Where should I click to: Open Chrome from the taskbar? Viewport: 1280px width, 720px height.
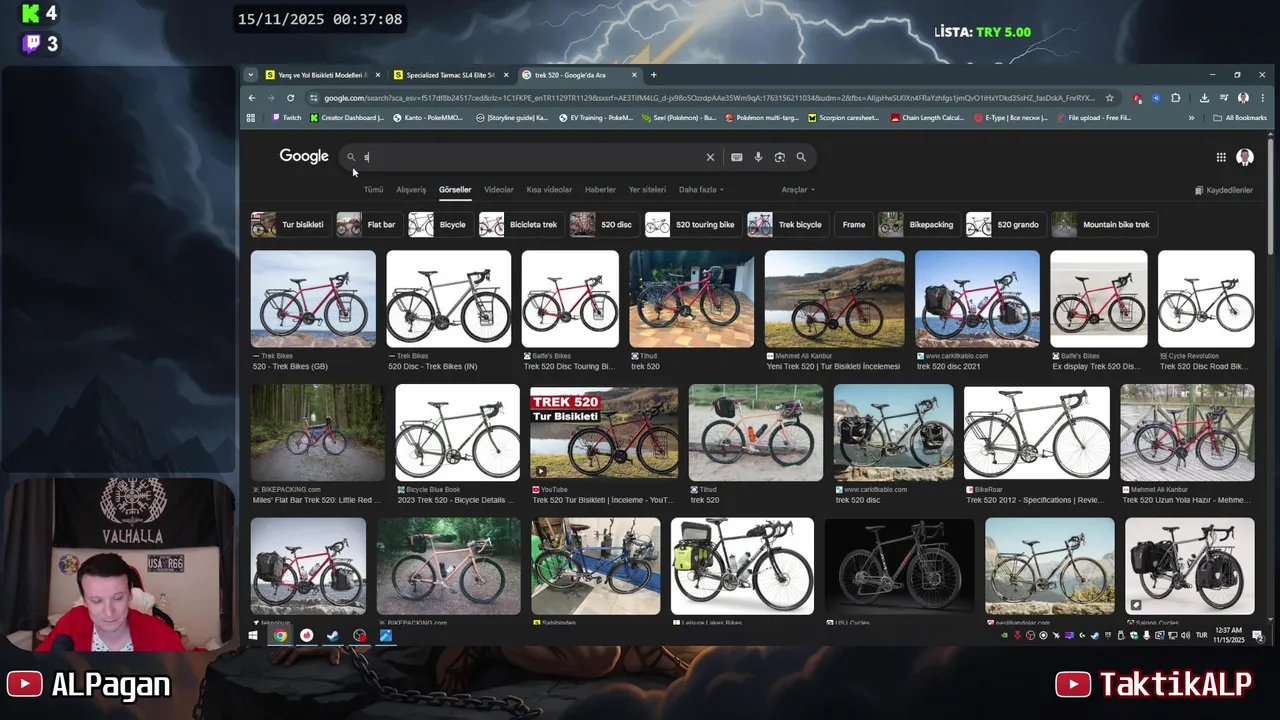tap(280, 635)
